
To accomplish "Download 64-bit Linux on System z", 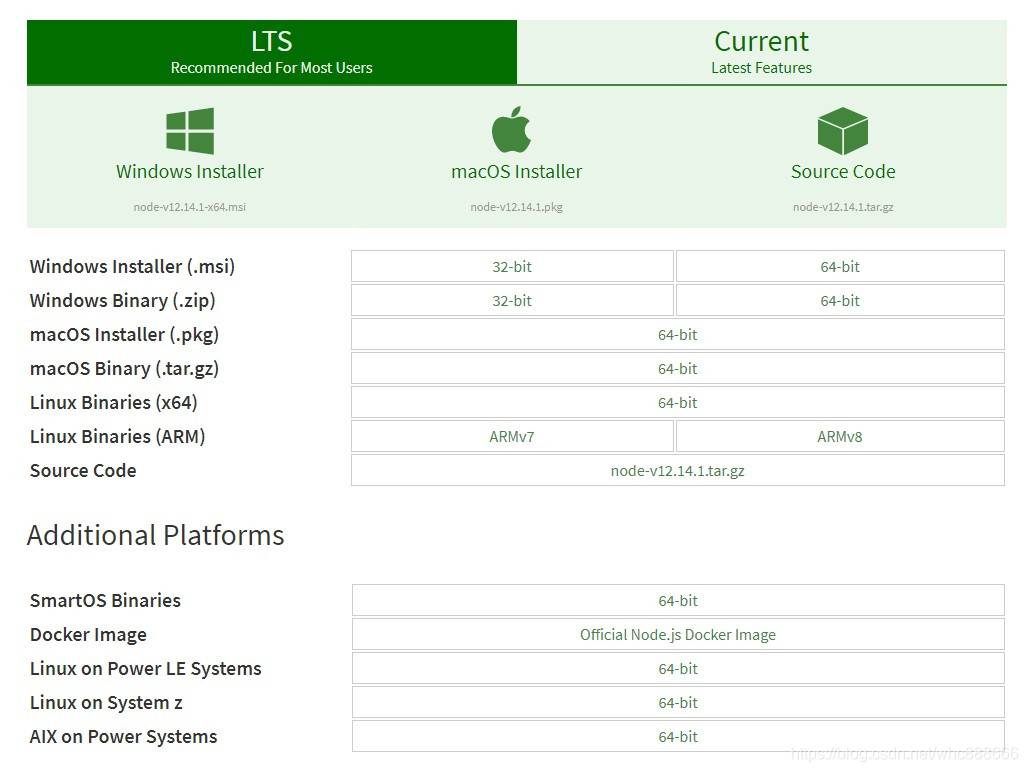I will [678, 703].
